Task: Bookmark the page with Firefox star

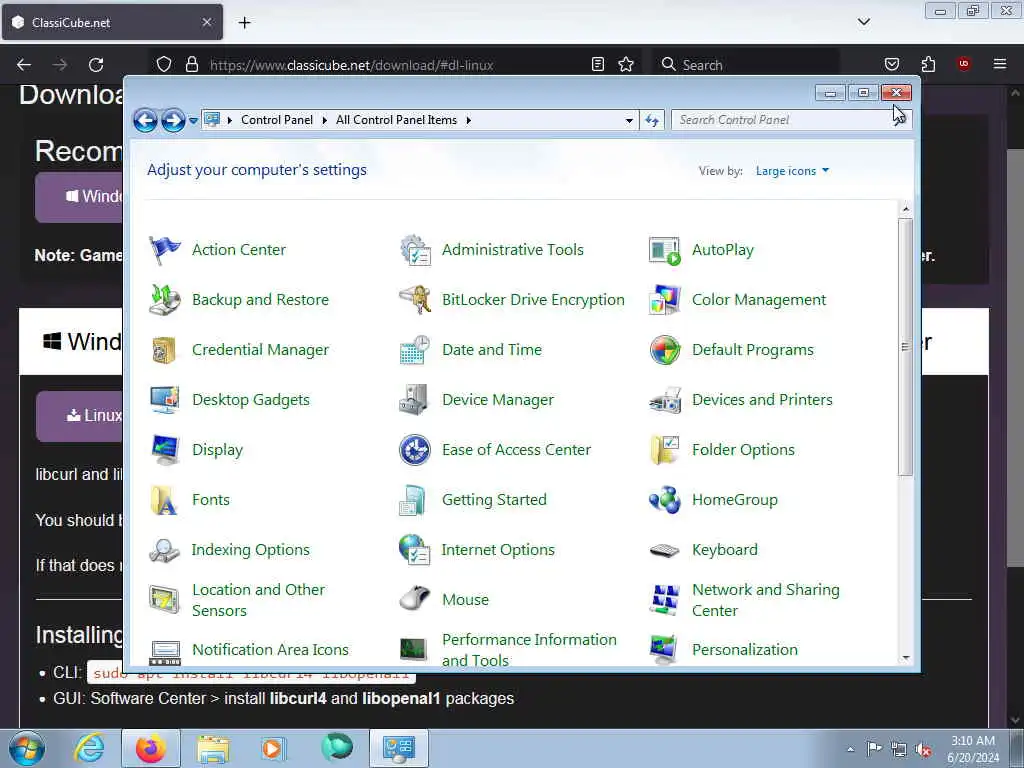Action: click(x=626, y=65)
